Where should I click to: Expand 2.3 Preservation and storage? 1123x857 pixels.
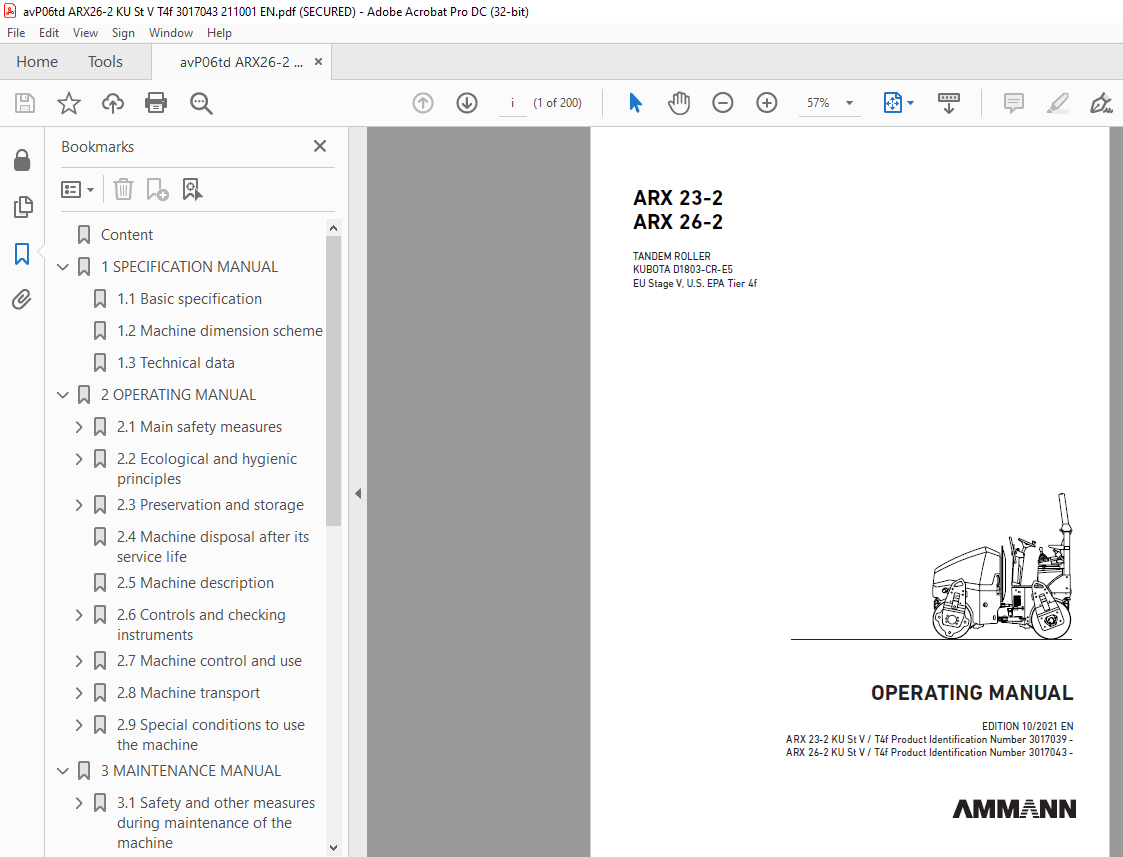pyautogui.click(x=79, y=505)
